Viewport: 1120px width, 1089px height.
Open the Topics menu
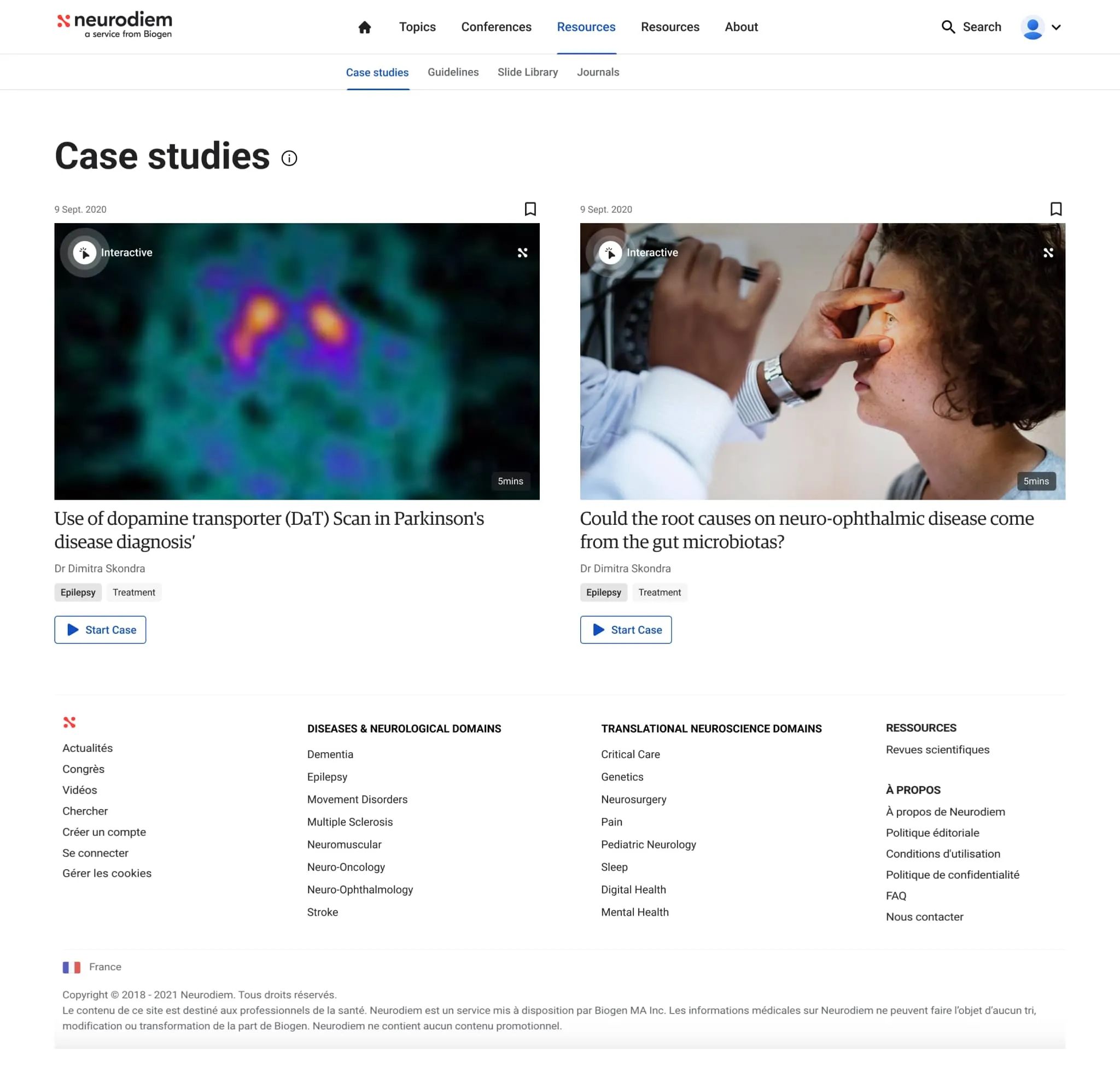click(417, 27)
